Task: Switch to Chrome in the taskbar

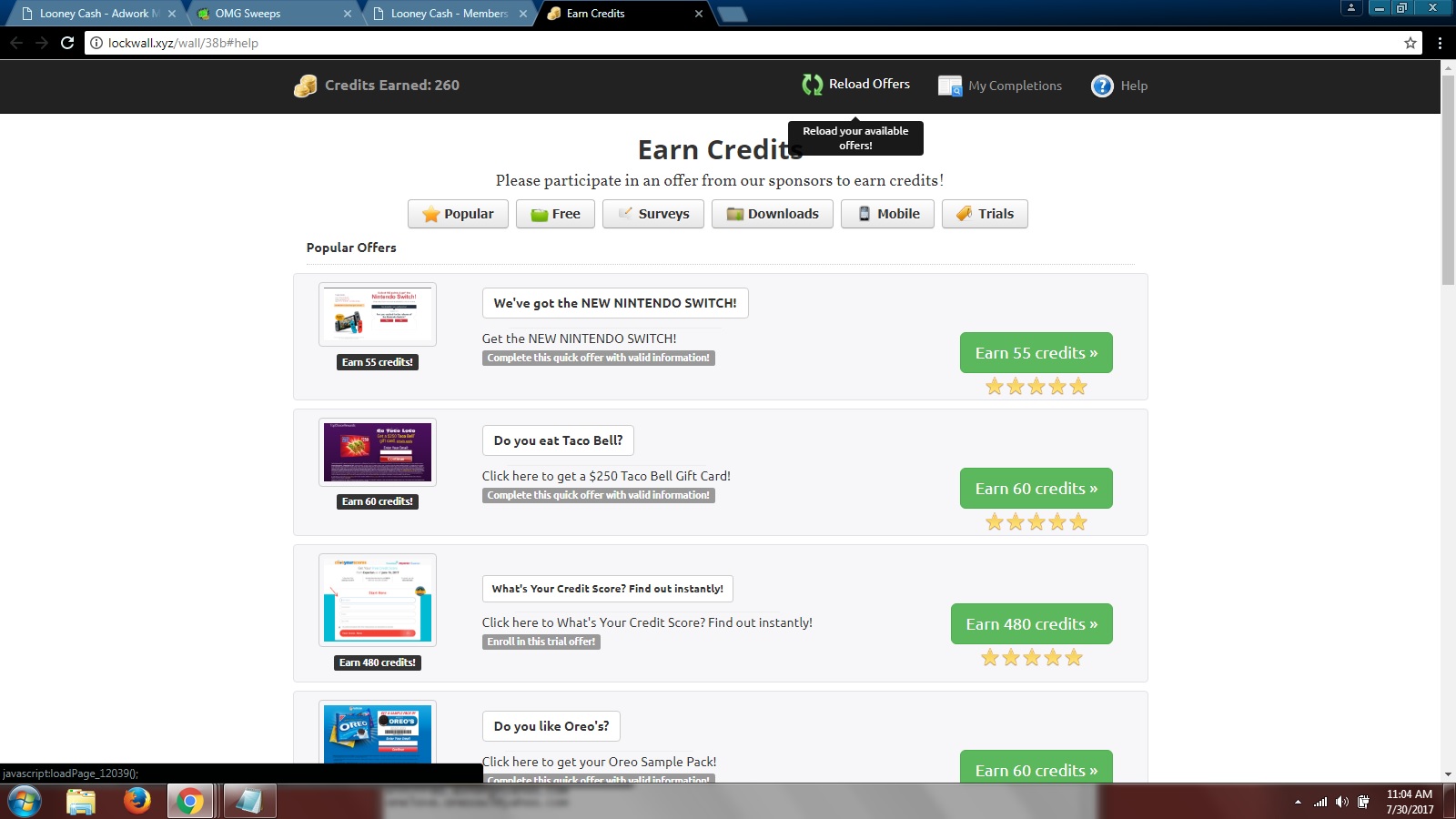Action: coord(190,802)
